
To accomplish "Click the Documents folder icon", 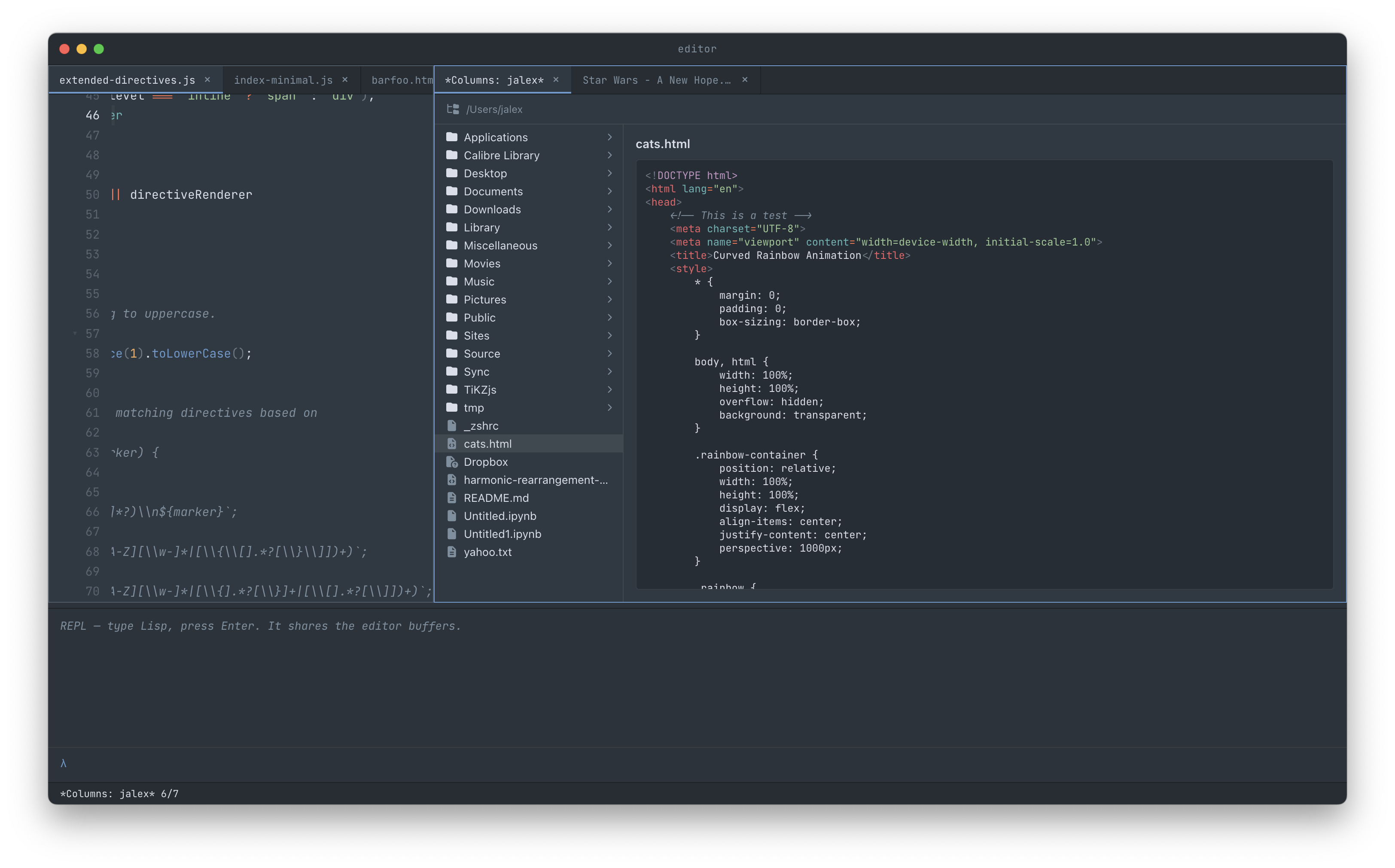I will coord(452,191).
